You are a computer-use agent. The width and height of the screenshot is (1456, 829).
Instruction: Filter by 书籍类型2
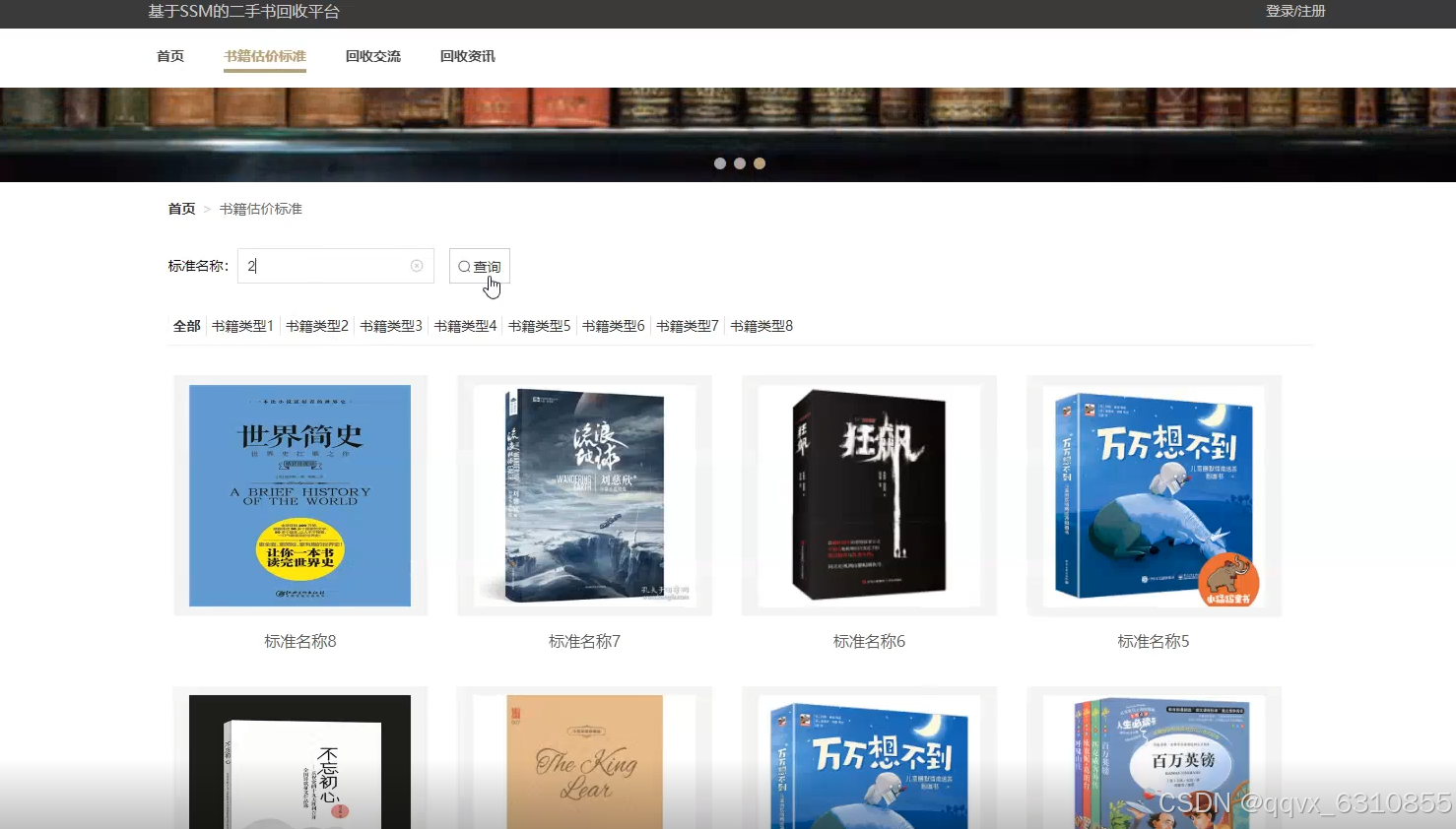317,326
